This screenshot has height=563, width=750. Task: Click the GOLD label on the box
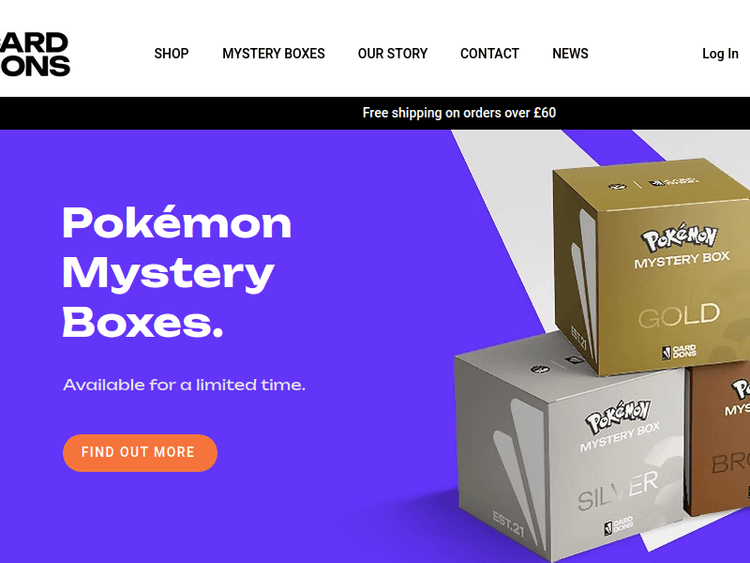[x=679, y=315]
